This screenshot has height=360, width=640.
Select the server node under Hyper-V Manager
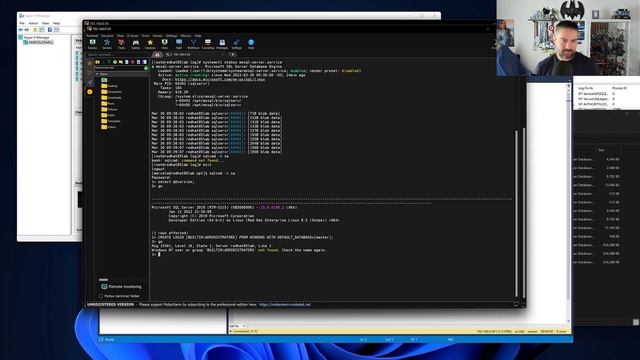39,42
